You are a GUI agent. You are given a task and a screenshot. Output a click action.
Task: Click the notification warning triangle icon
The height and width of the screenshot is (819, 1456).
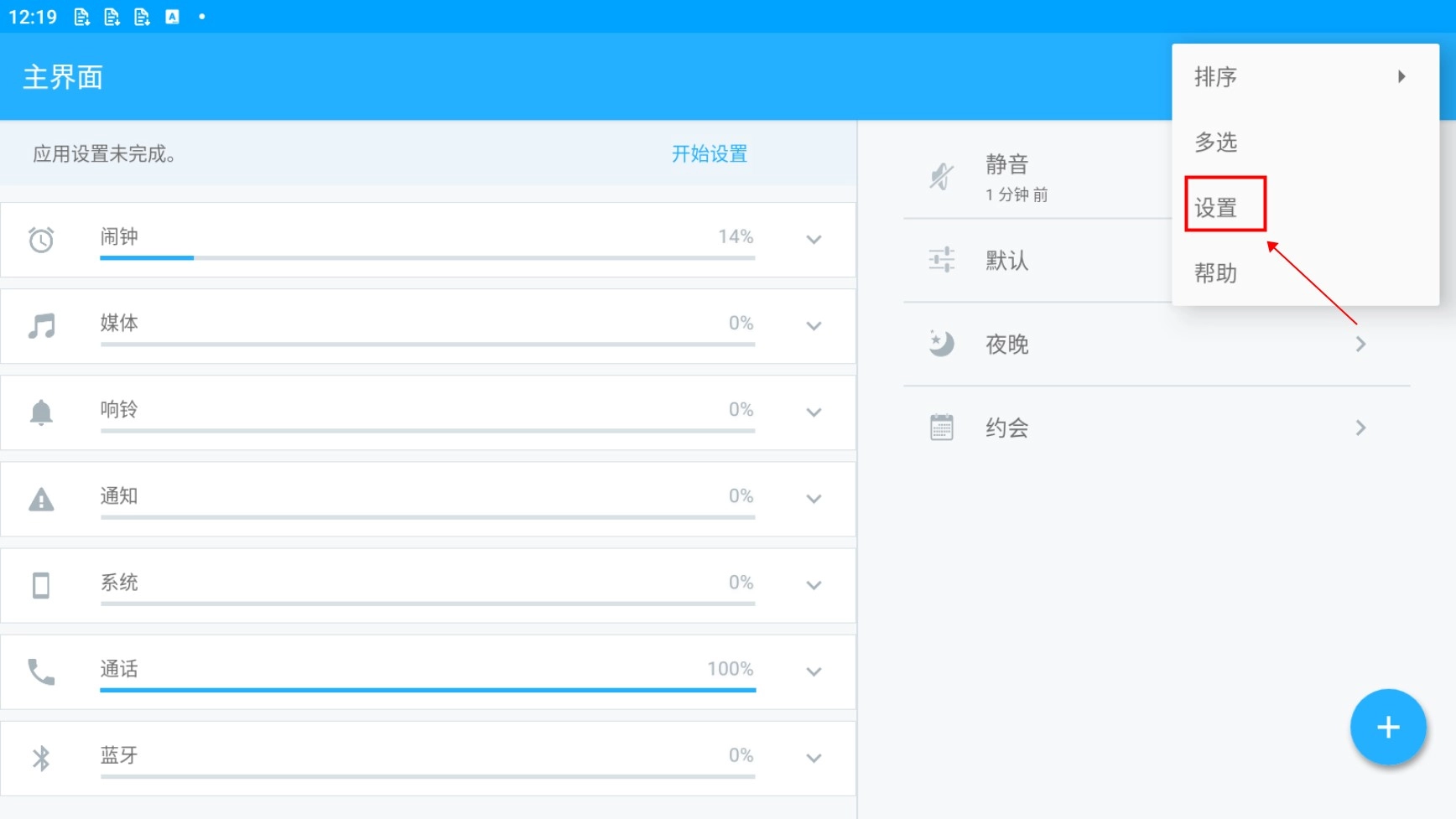point(41,500)
